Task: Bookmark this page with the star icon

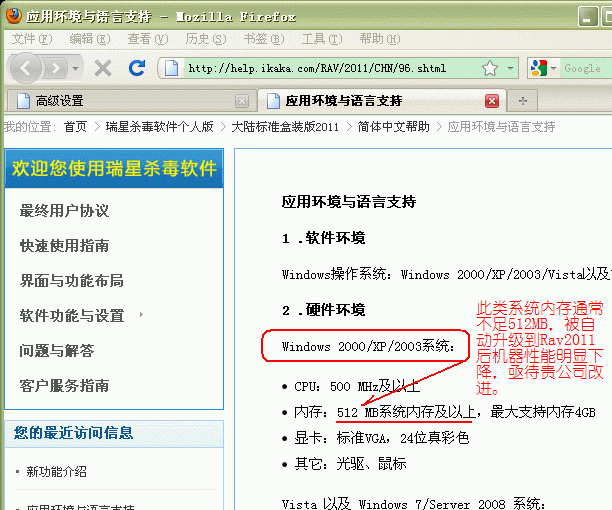Action: click(x=489, y=68)
